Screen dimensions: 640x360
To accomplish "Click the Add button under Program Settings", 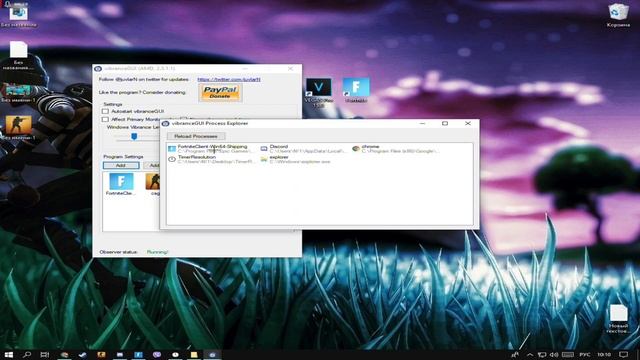I will click(121, 165).
